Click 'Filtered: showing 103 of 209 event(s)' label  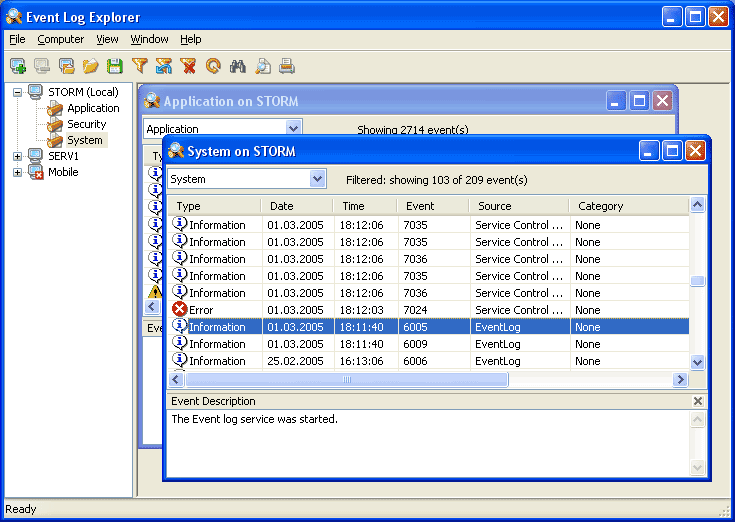[x=436, y=180]
